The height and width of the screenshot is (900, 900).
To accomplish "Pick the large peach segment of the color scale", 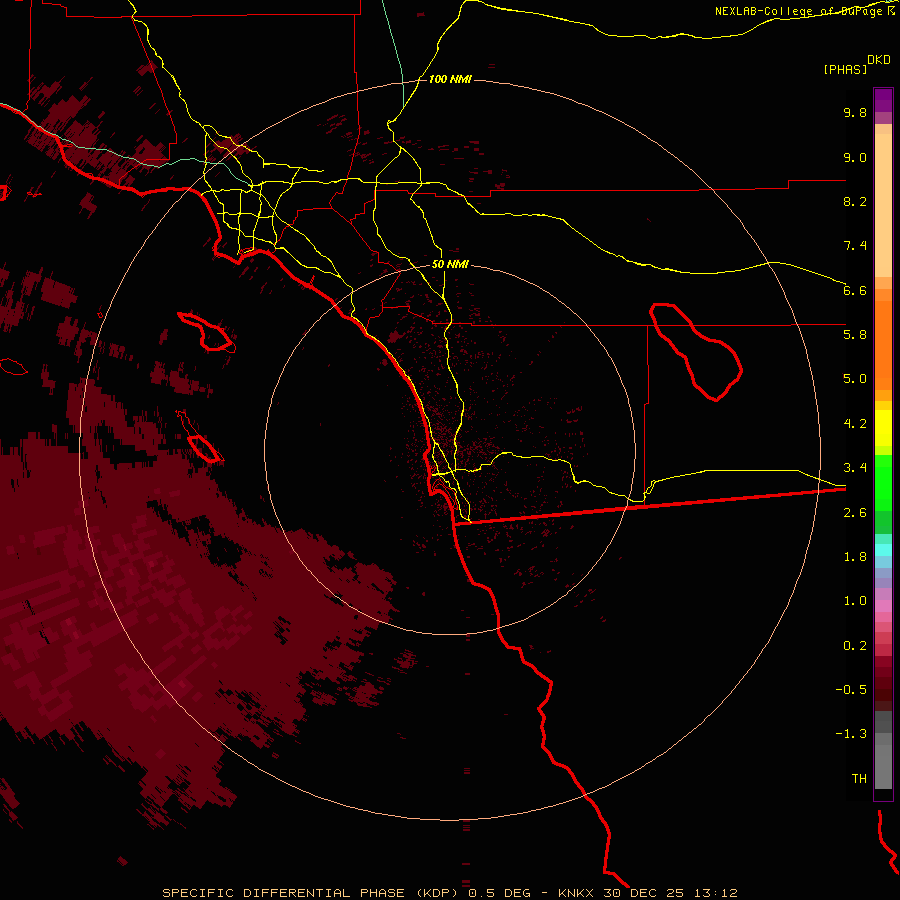I will point(883,205).
